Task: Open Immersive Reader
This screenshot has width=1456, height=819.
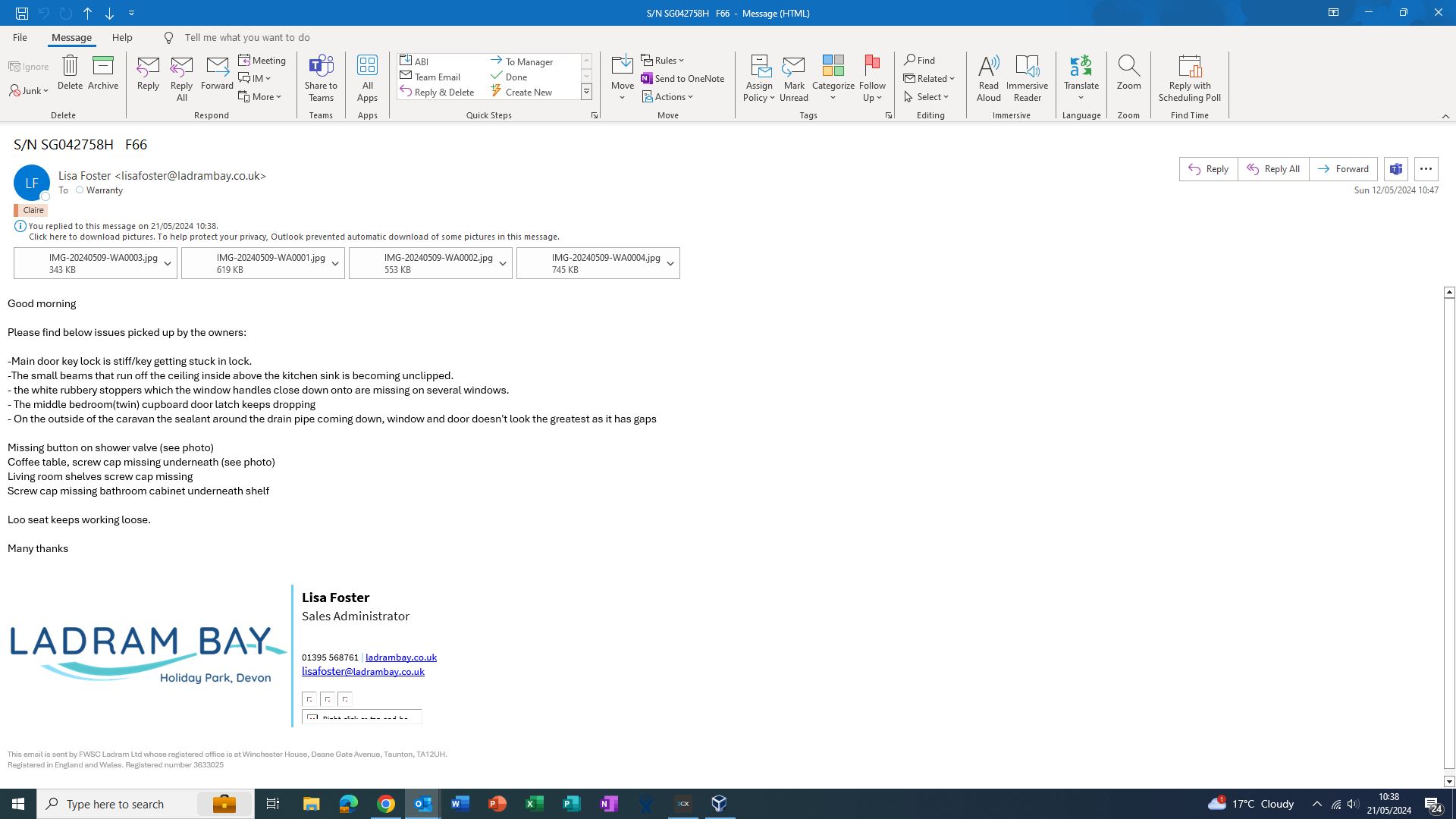Action: [1027, 77]
